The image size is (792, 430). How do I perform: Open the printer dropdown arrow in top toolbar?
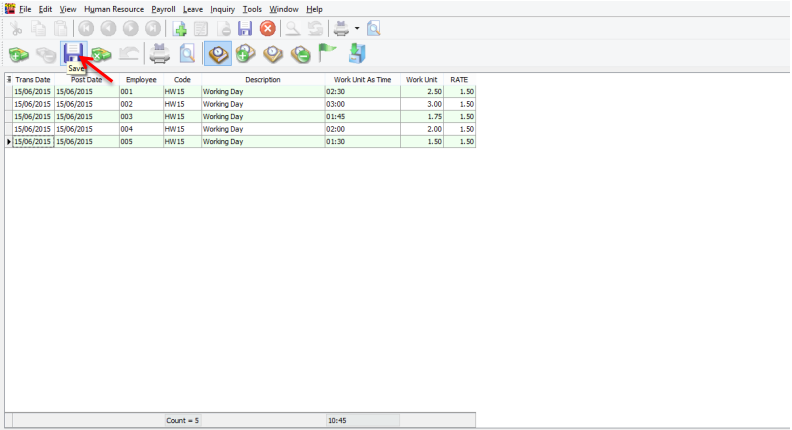tap(356, 28)
